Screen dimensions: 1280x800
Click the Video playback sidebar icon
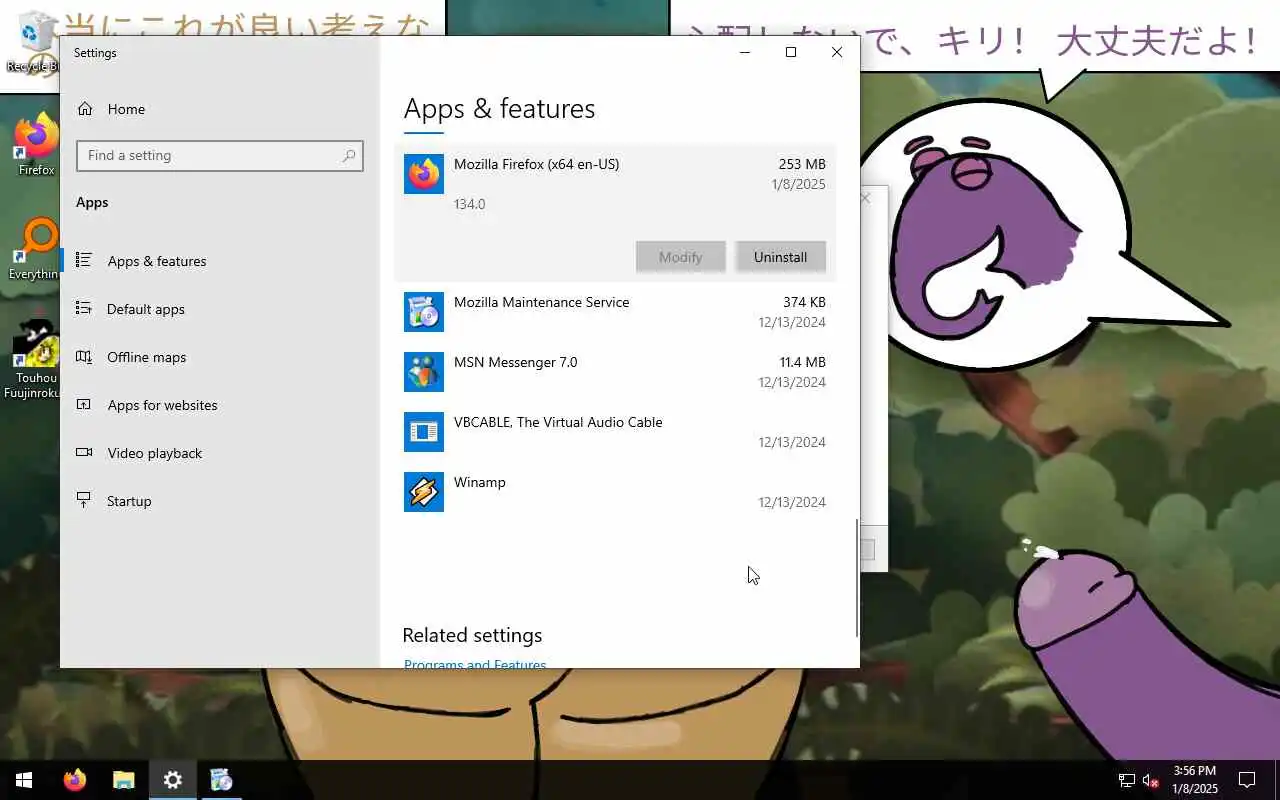84,452
